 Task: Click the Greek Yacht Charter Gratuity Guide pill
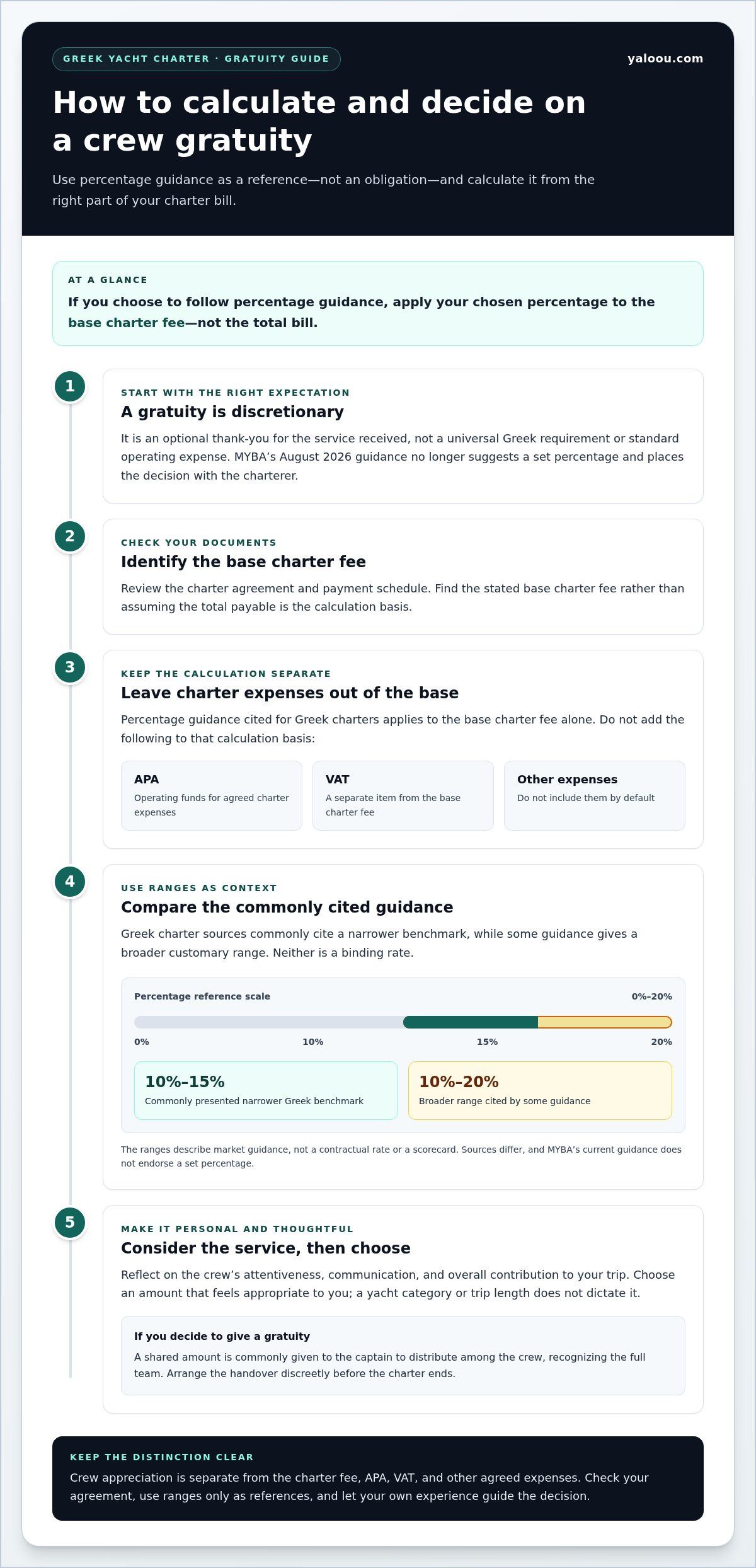pyautogui.click(x=197, y=59)
